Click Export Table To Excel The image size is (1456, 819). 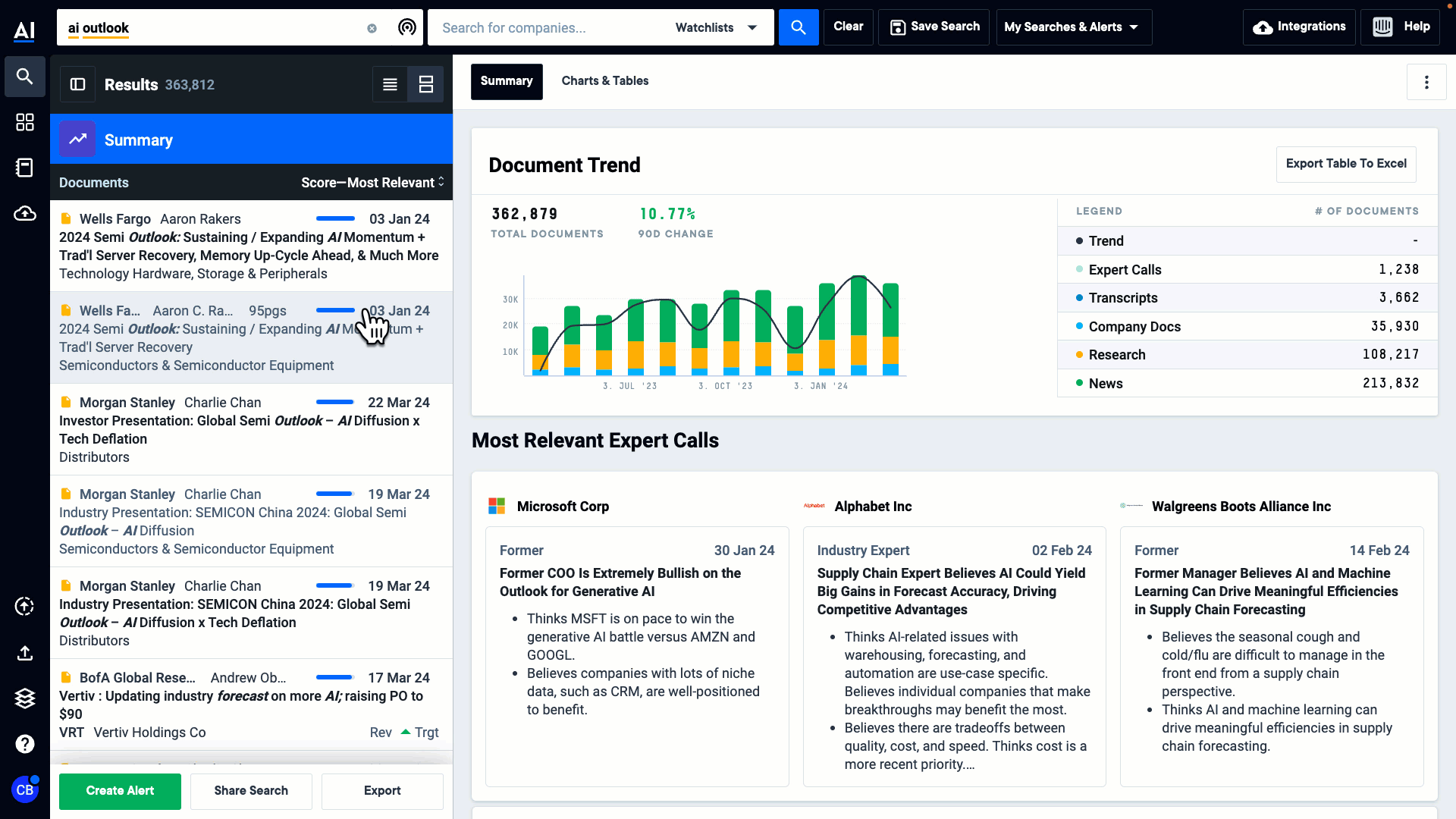[1346, 164]
